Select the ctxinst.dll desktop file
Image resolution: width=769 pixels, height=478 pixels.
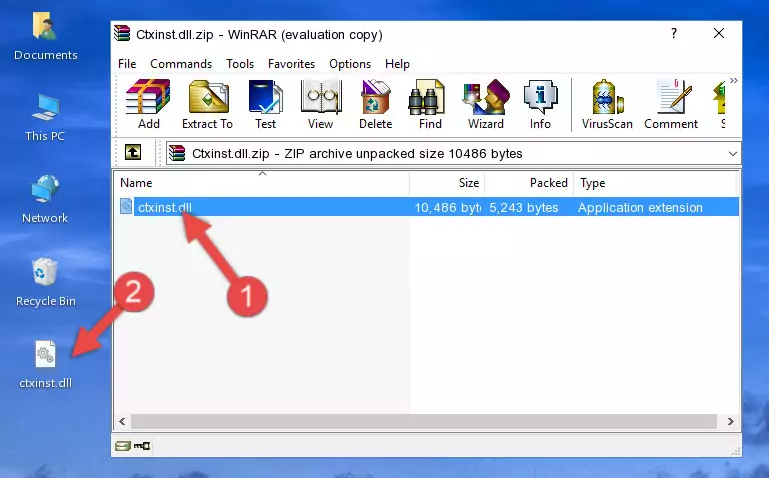pyautogui.click(x=46, y=365)
